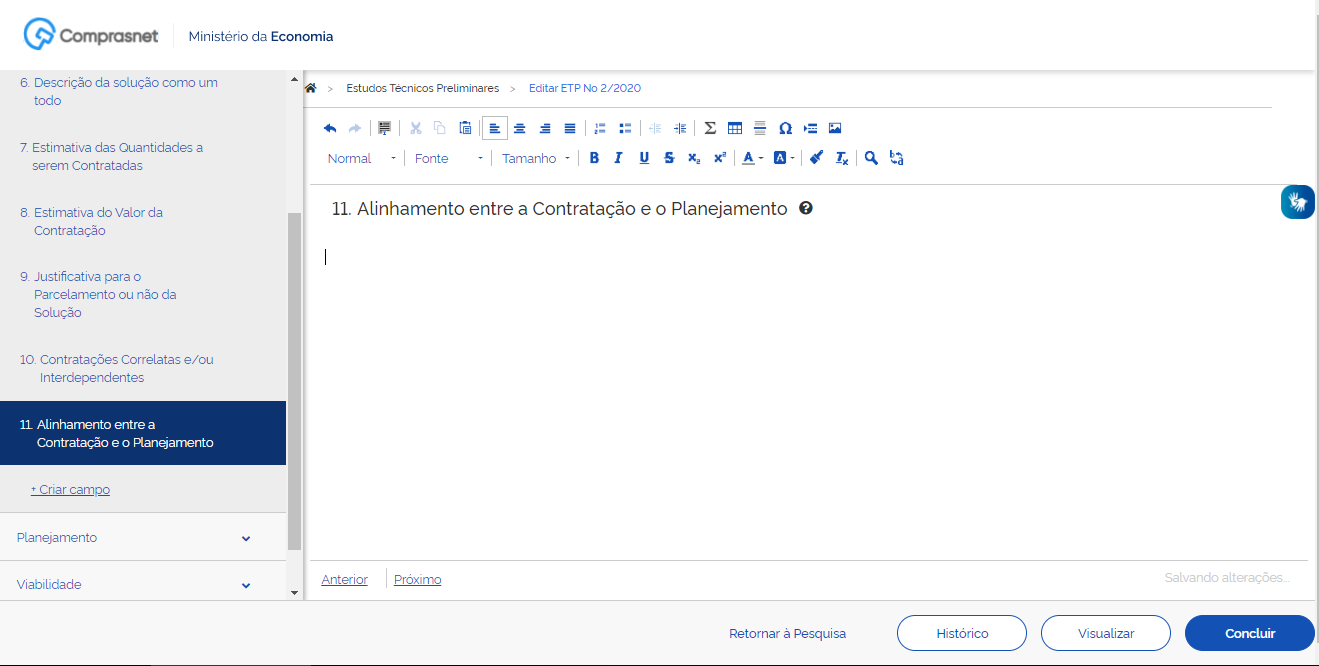Open the Normal paragraph format dropdown
This screenshot has width=1319, height=666.
pos(361,158)
